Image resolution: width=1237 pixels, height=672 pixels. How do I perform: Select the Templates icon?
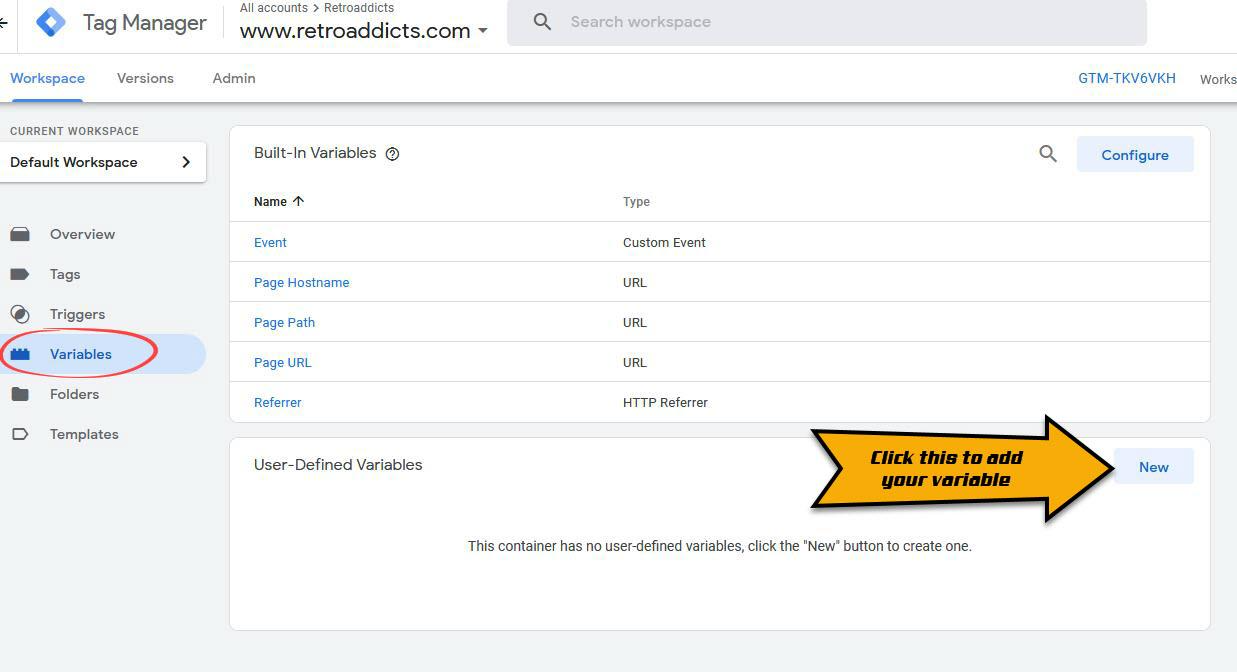coord(22,434)
